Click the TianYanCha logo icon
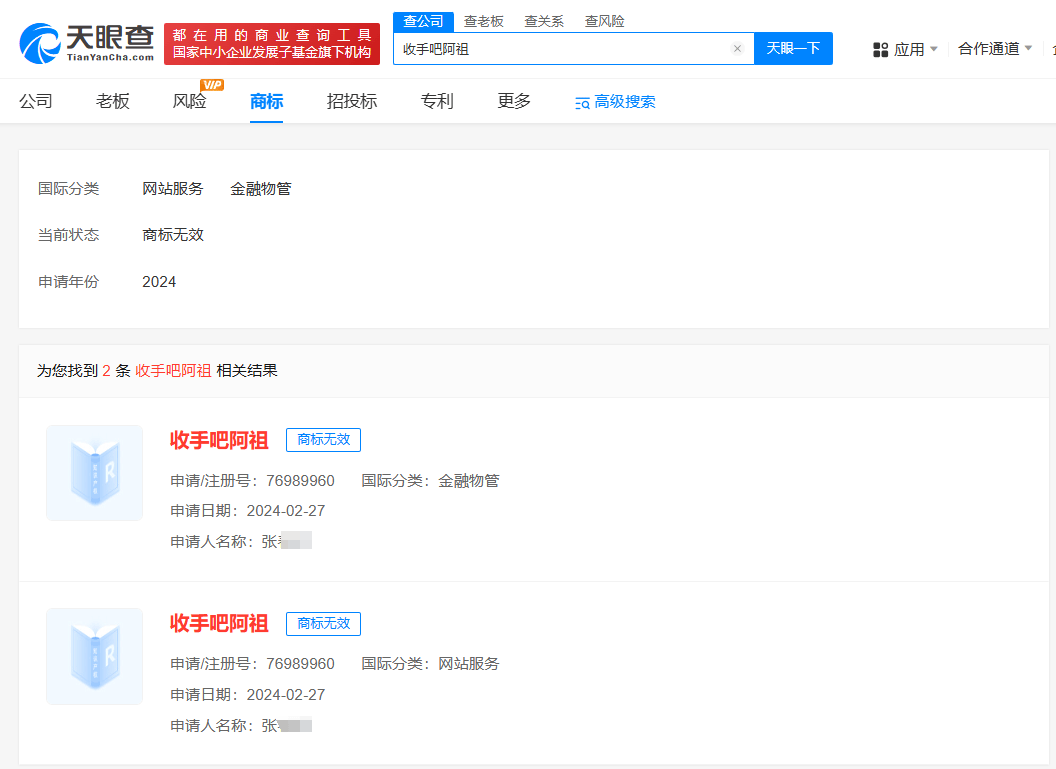 click(40, 44)
